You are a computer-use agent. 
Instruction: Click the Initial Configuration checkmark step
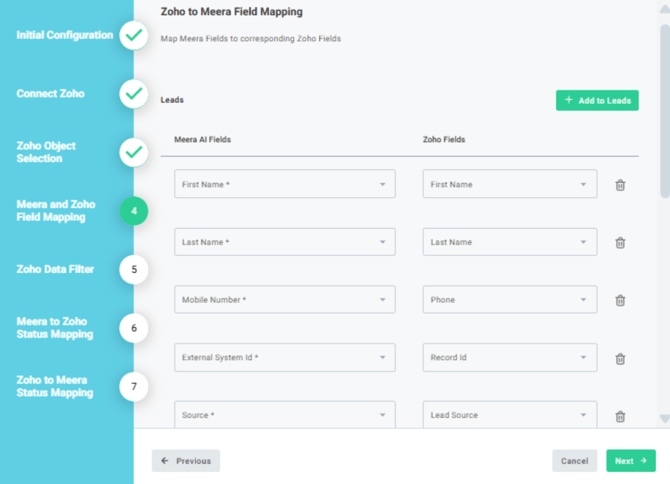(134, 35)
